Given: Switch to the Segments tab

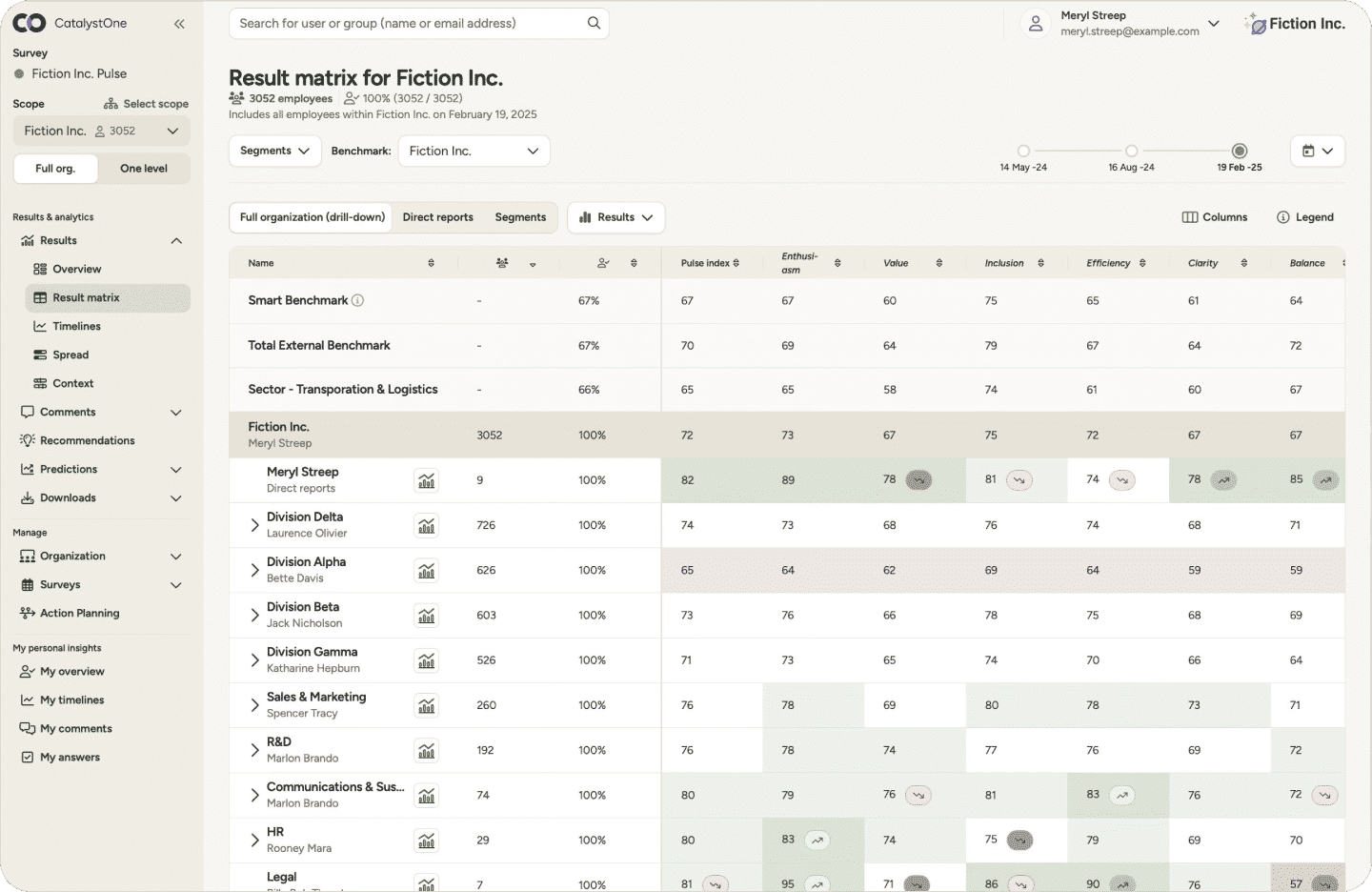Looking at the screenshot, I should (x=520, y=217).
